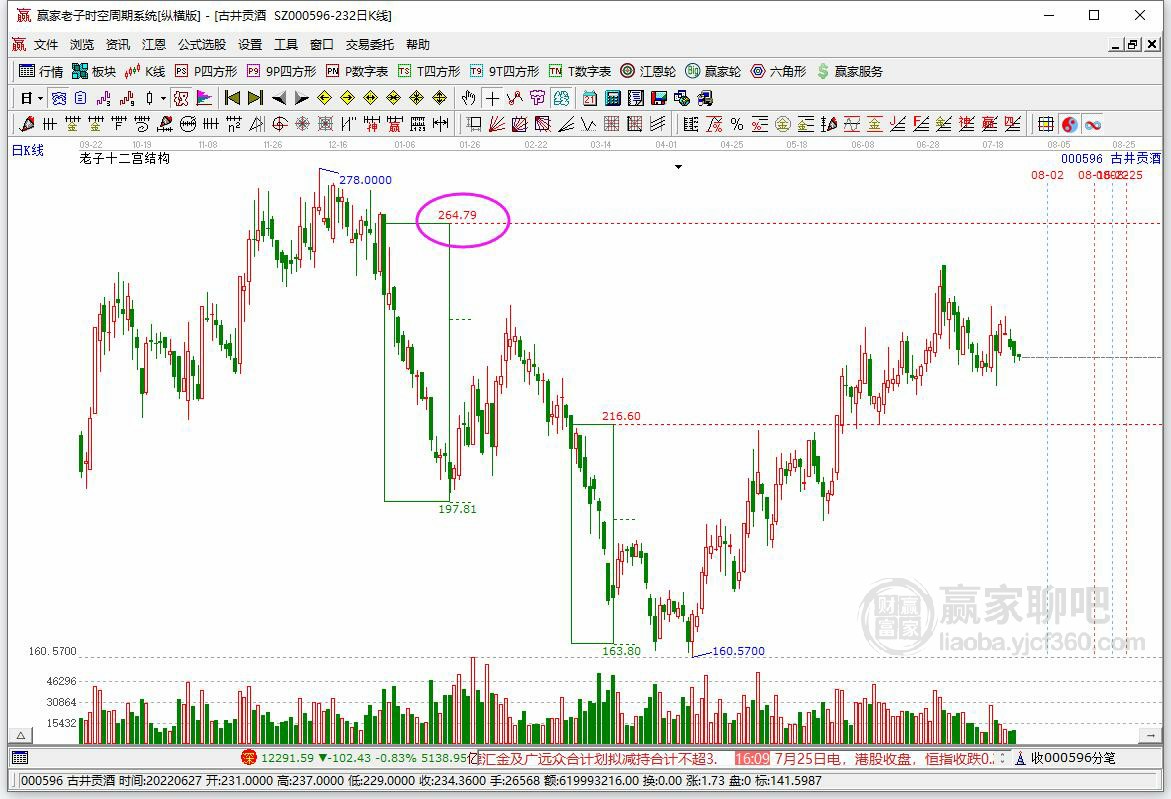Click the 264.79 price label
The image size is (1171, 799).
click(457, 215)
